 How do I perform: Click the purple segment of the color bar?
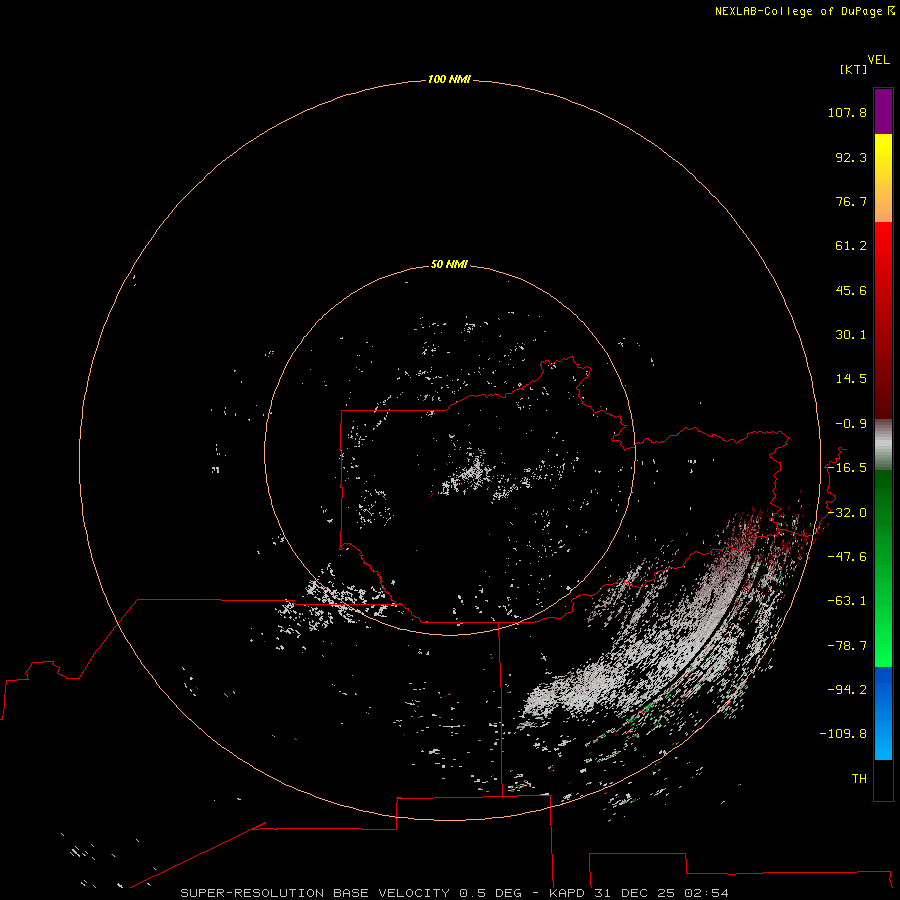883,111
